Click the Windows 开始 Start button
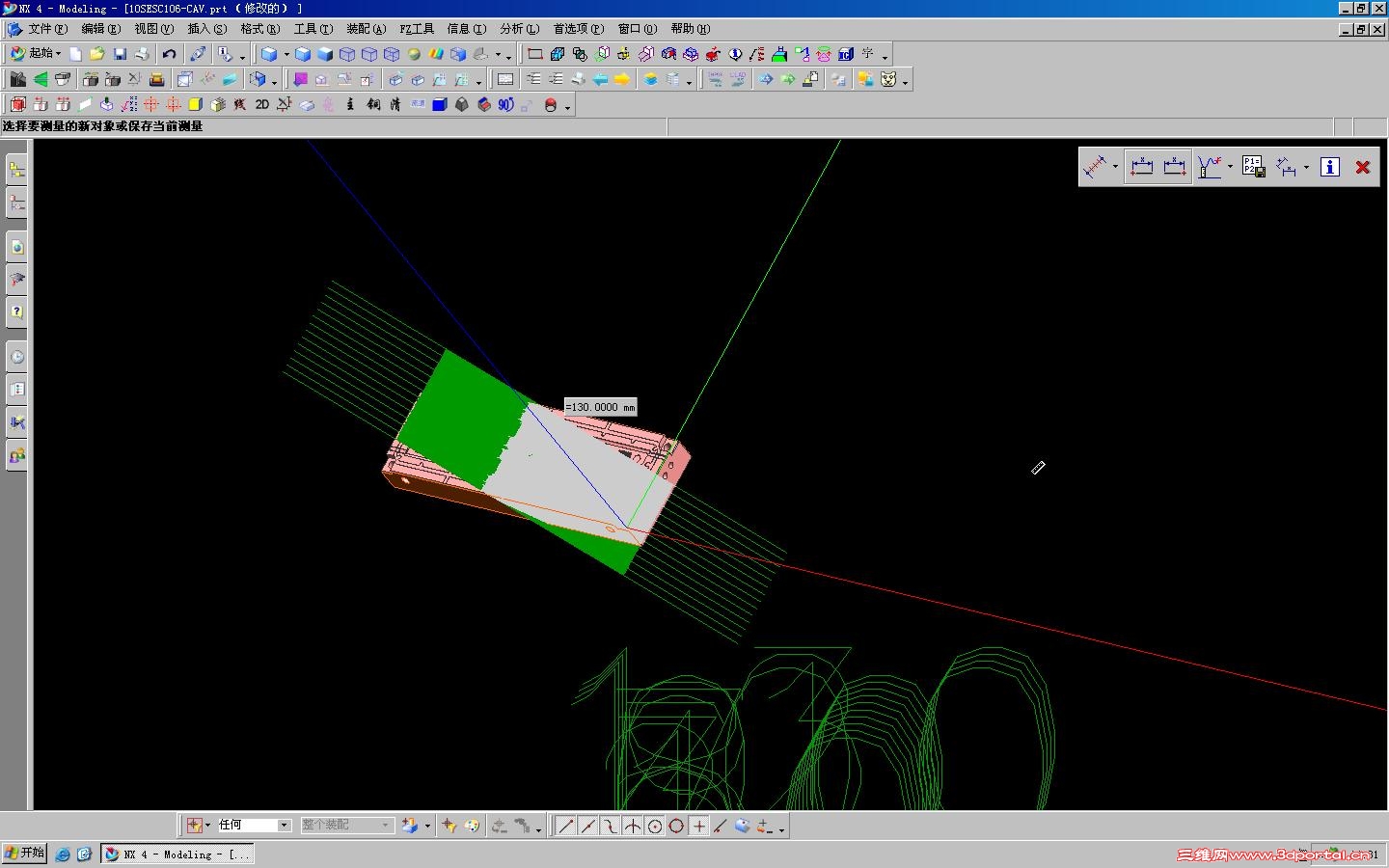Screen dimensions: 1389x868 (25, 854)
